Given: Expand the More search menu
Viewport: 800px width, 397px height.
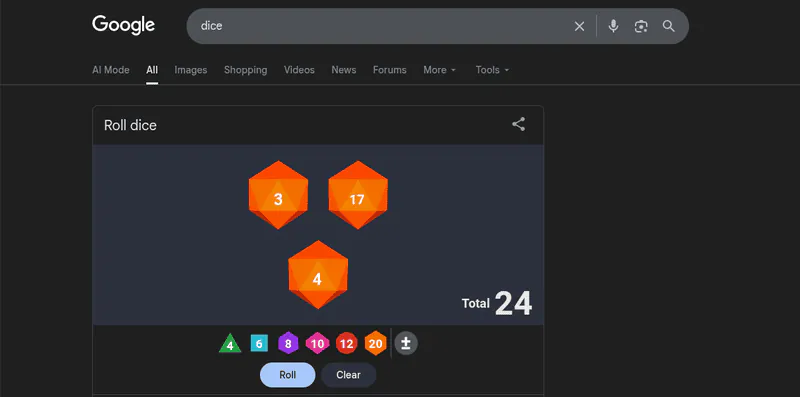Looking at the screenshot, I should [439, 70].
